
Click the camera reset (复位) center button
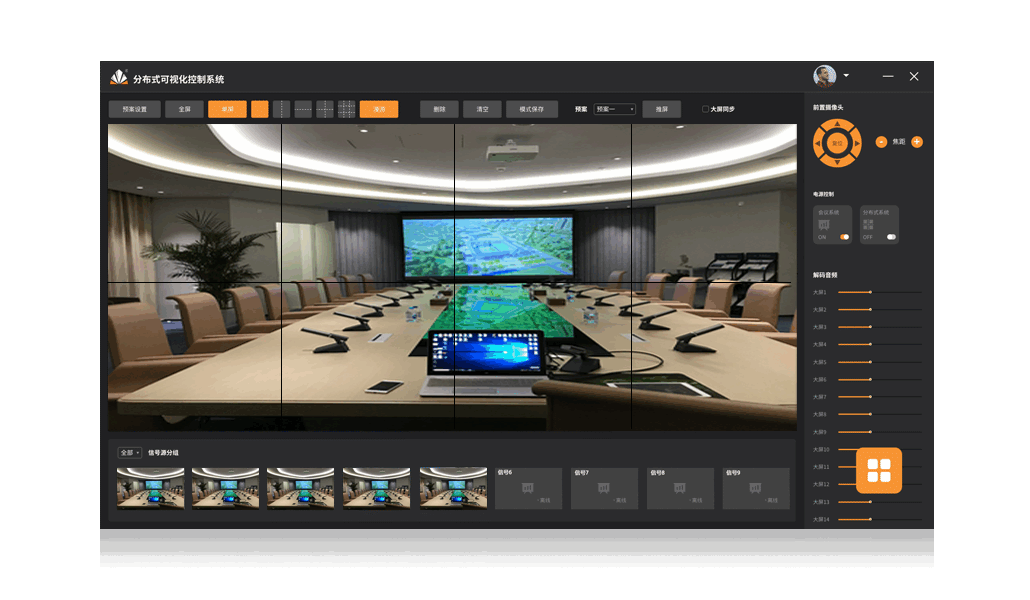(x=837, y=143)
